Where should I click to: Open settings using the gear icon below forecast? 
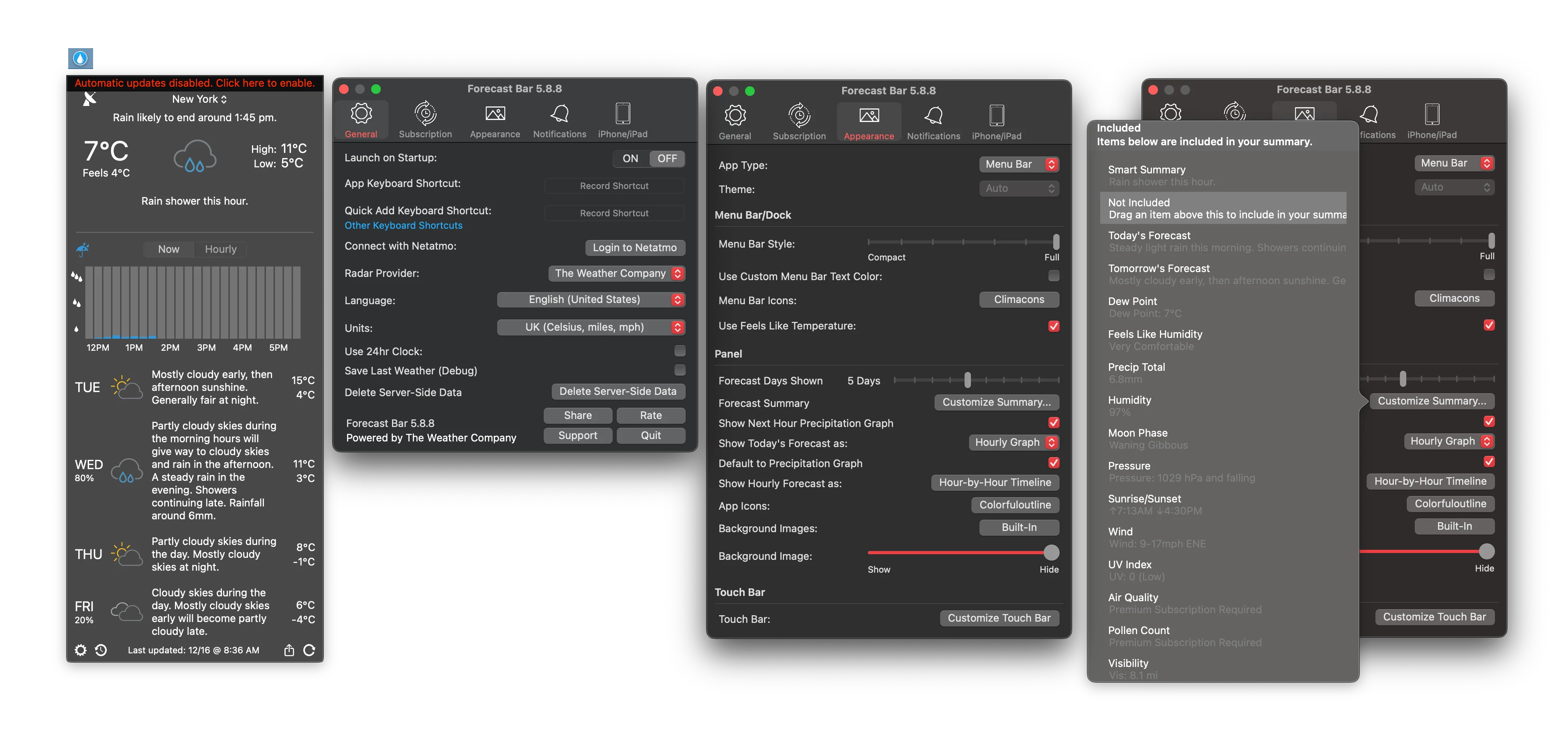[x=80, y=650]
